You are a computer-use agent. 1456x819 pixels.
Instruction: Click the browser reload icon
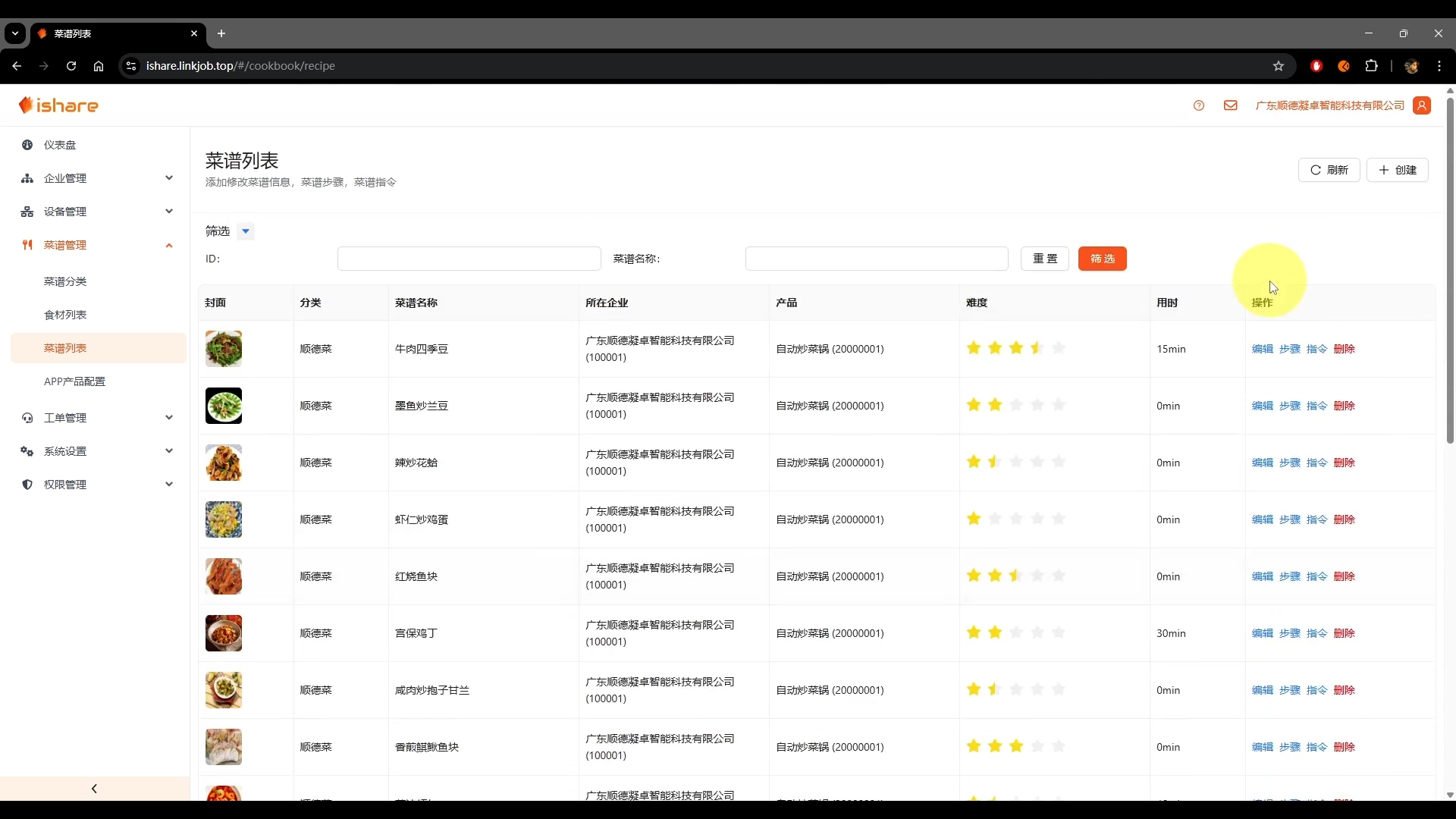71,66
